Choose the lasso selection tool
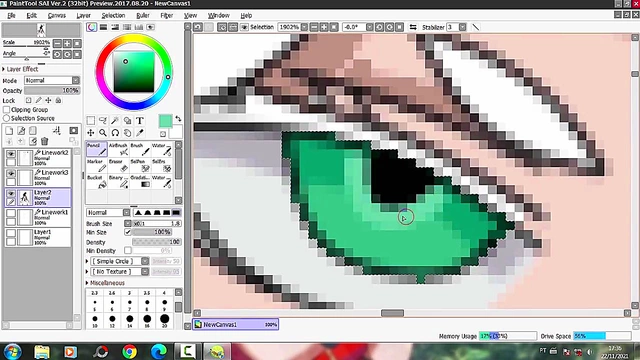640x360 pixels. pos(103,120)
